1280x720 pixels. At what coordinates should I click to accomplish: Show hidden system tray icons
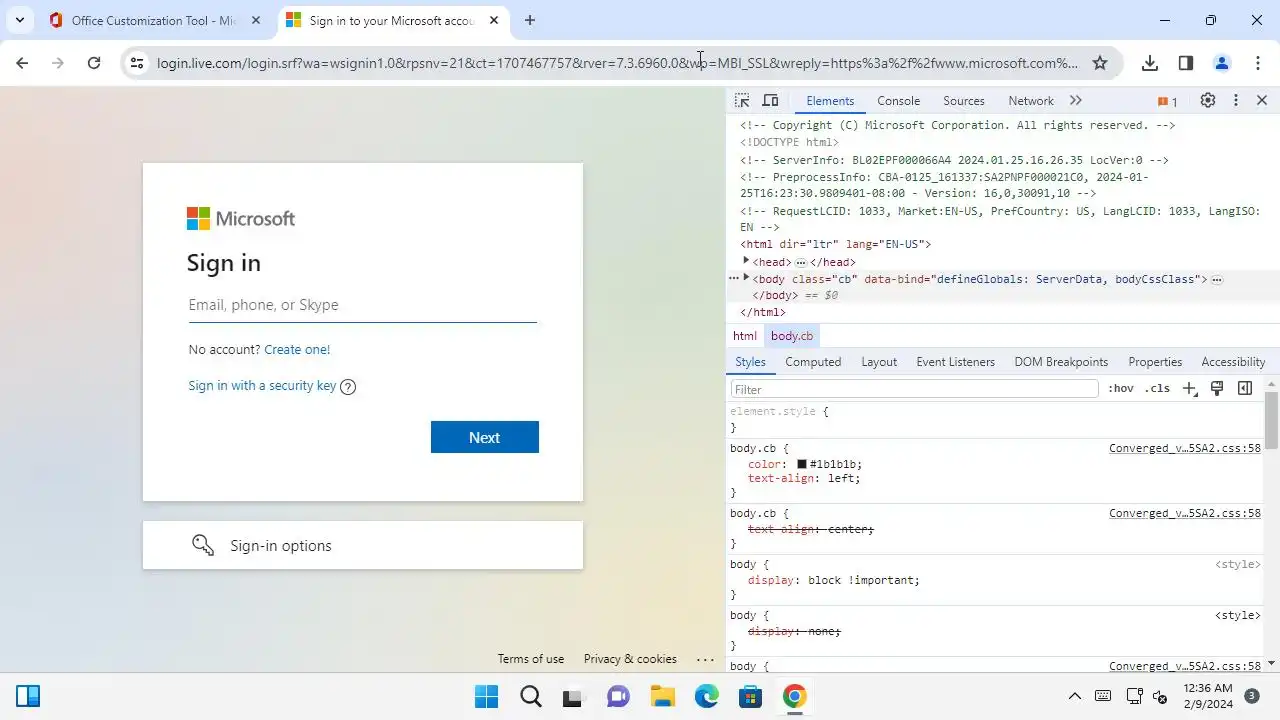(1075, 697)
